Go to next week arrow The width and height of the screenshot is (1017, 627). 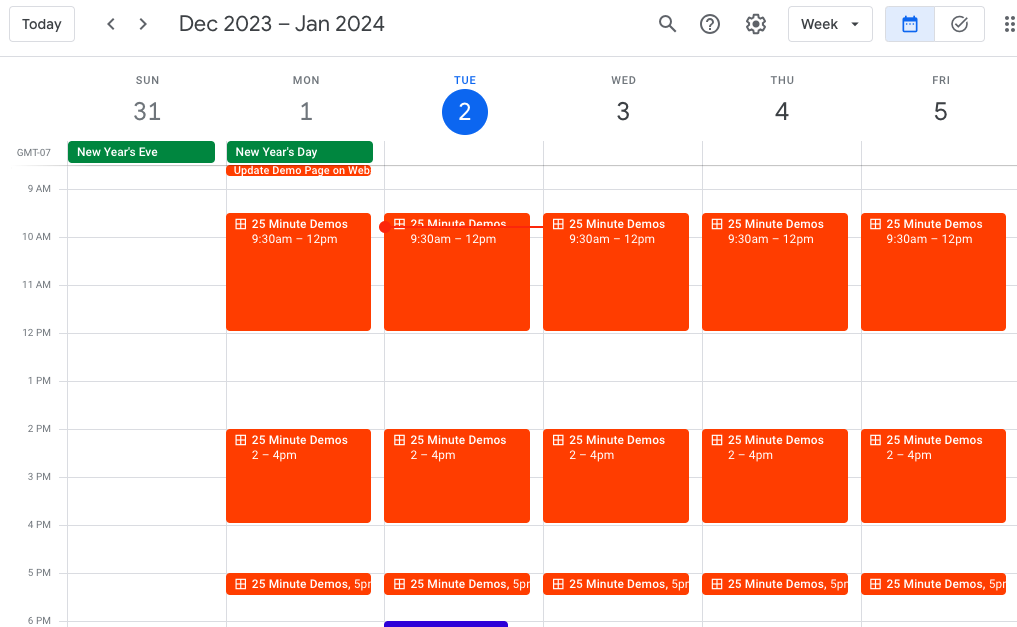pyautogui.click(x=144, y=24)
